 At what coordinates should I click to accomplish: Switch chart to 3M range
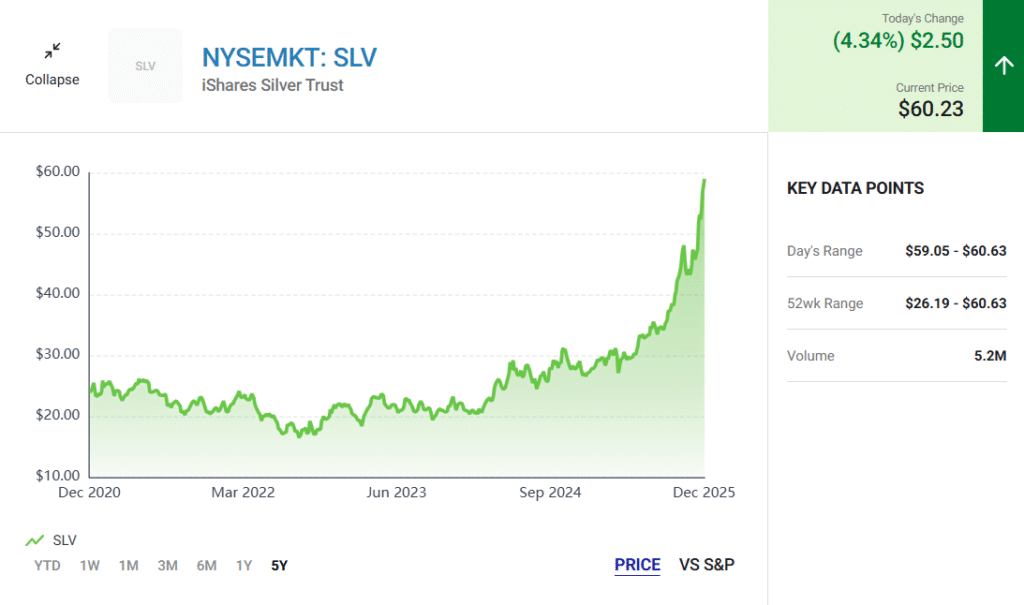tap(167, 565)
